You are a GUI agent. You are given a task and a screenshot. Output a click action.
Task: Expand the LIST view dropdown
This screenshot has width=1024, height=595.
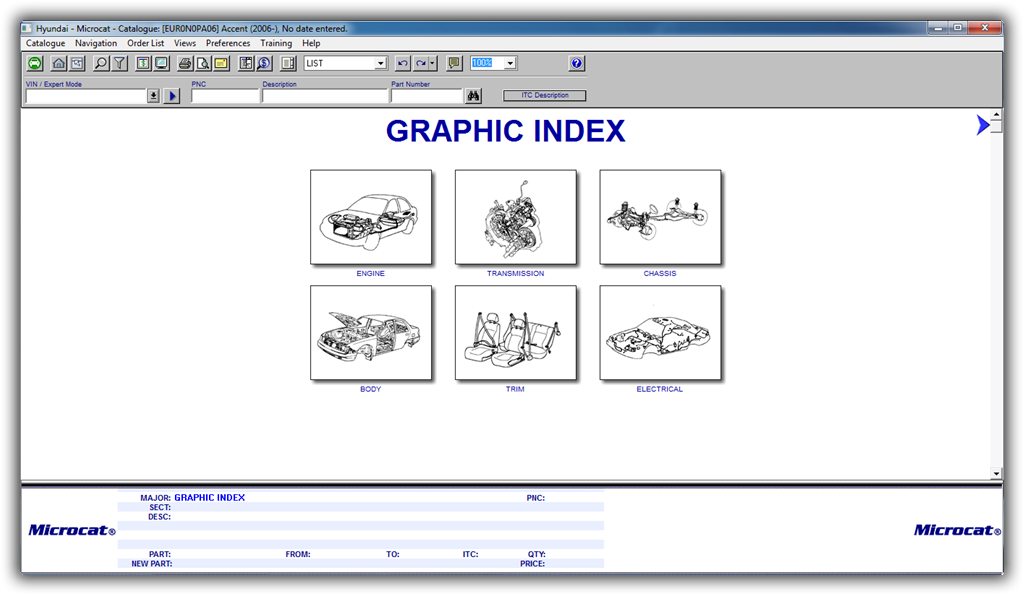tap(381, 63)
